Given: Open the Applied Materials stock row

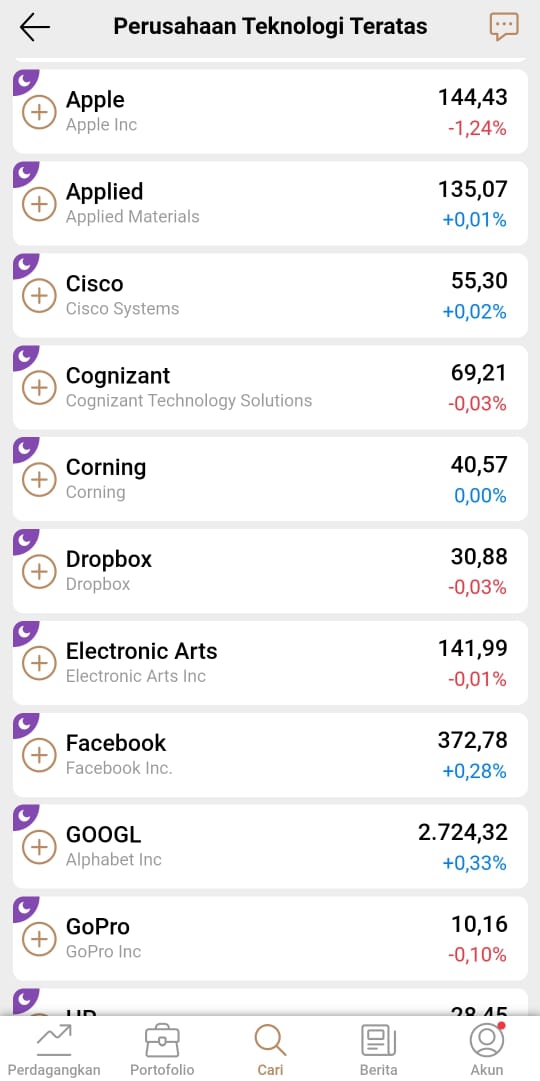Looking at the screenshot, I should (270, 203).
